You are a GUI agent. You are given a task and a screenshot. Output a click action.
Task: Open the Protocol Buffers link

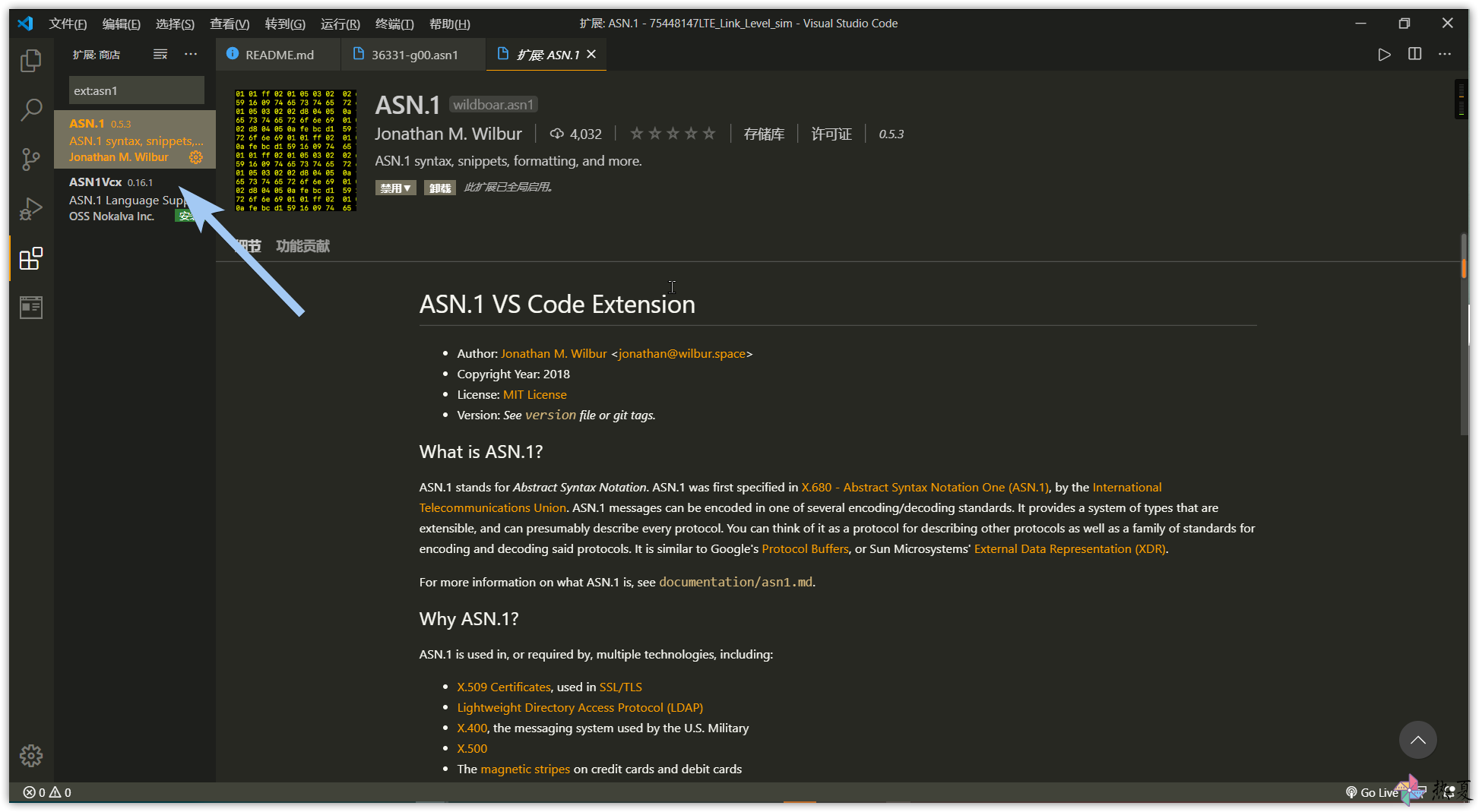click(x=805, y=549)
